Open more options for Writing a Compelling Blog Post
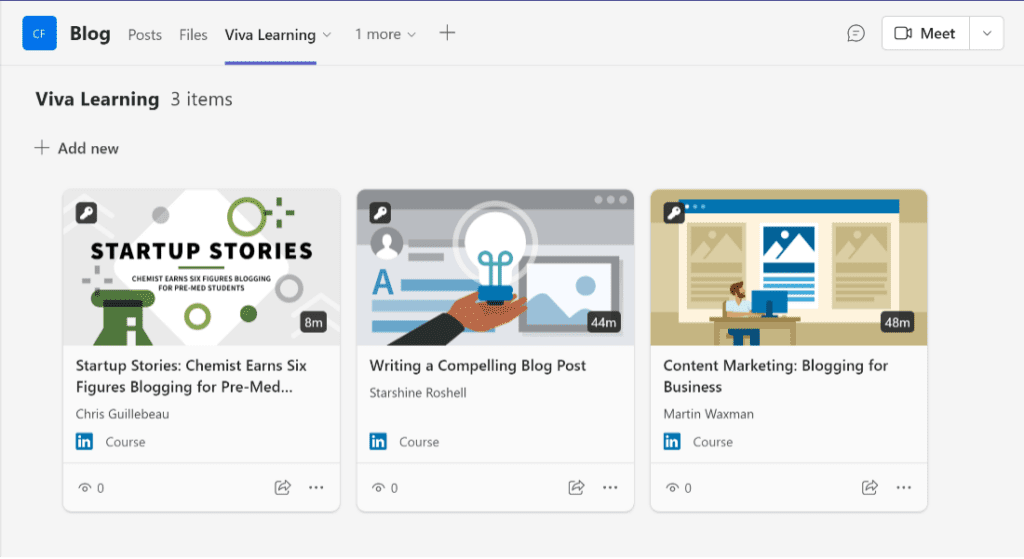The image size is (1024, 559). coord(610,487)
